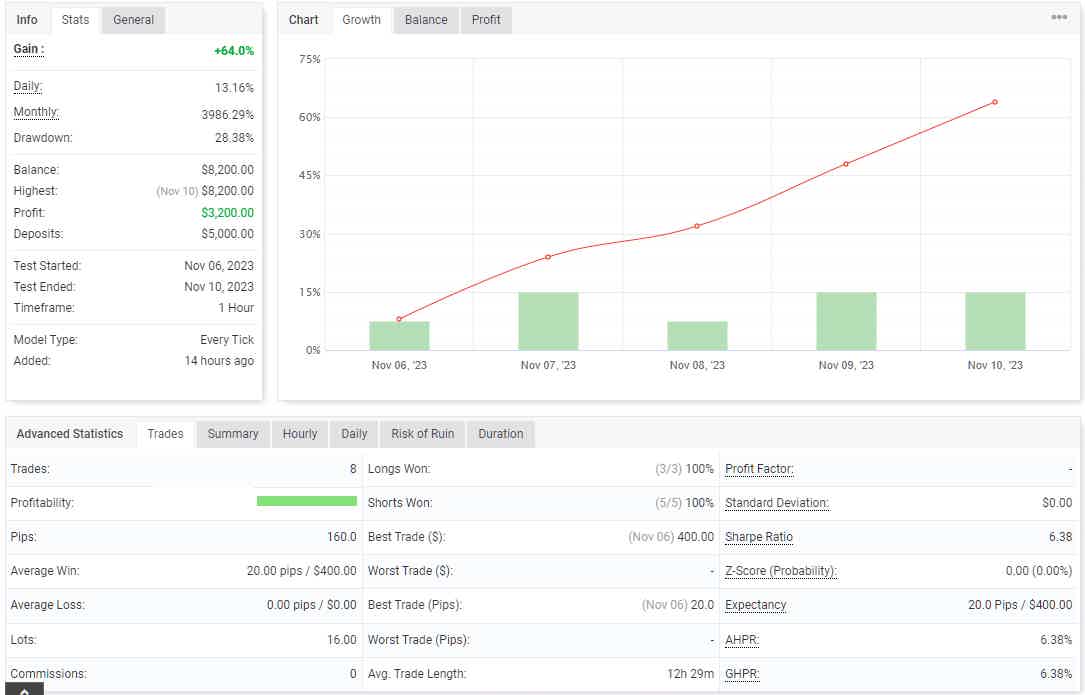Click the +64.0% gain value
Image resolution: width=1085 pixels, height=695 pixels.
(234, 51)
